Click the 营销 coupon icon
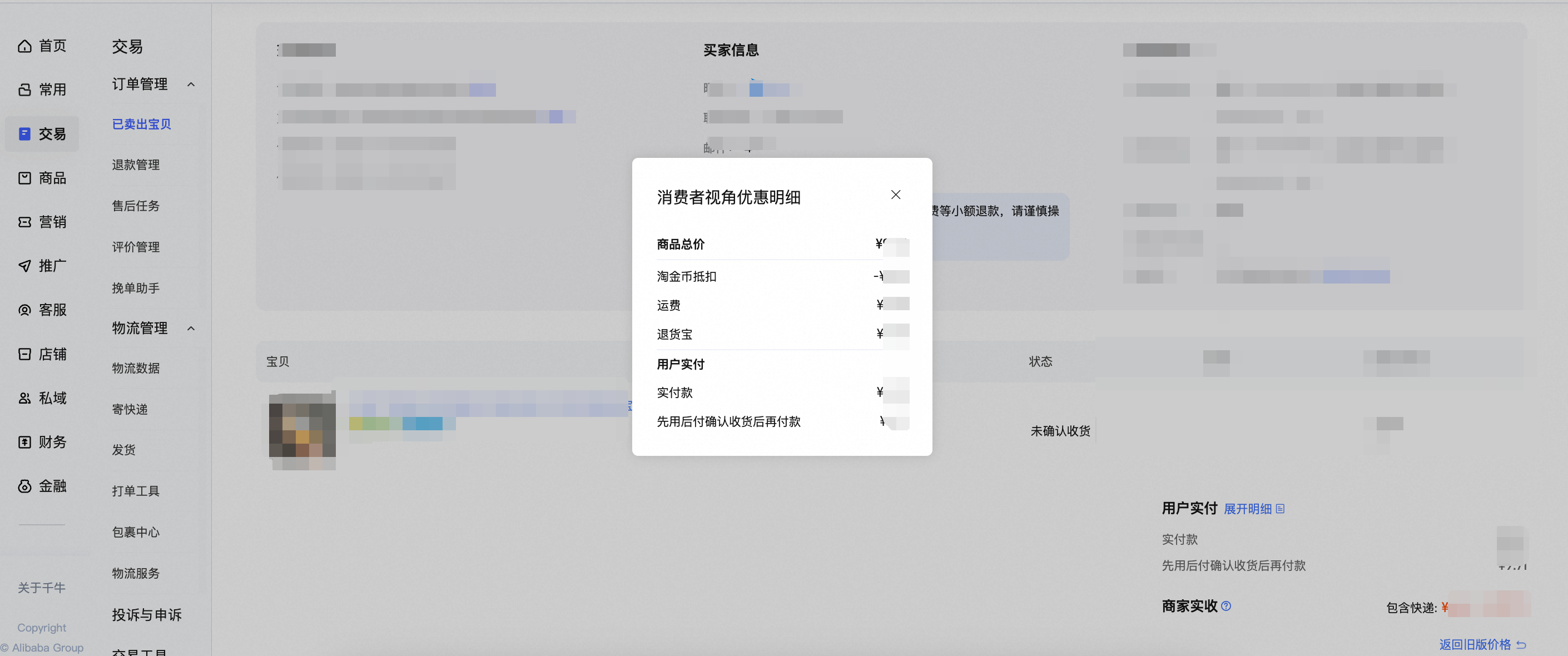 [x=24, y=222]
